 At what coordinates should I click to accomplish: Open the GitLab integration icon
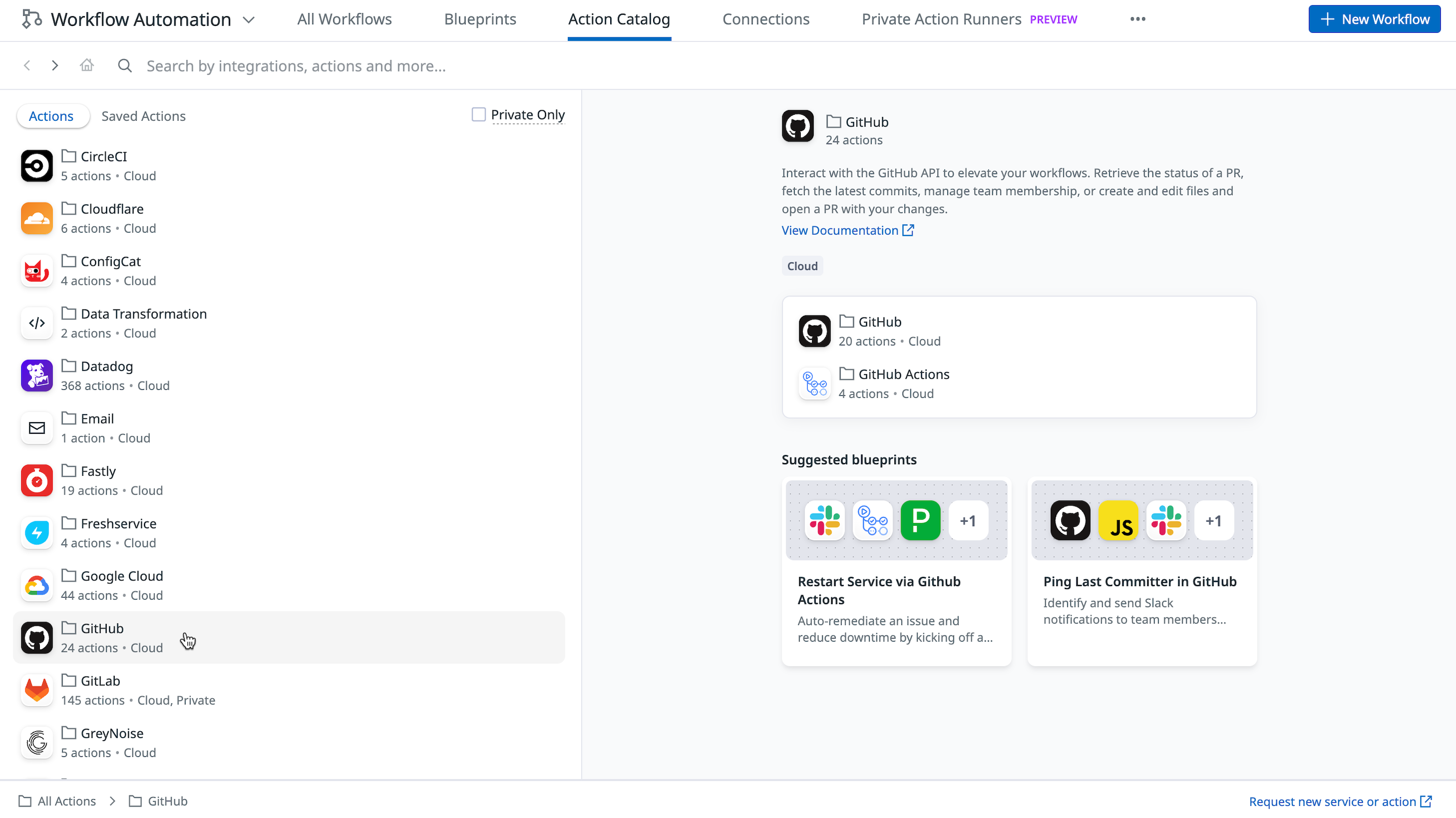tap(37, 690)
